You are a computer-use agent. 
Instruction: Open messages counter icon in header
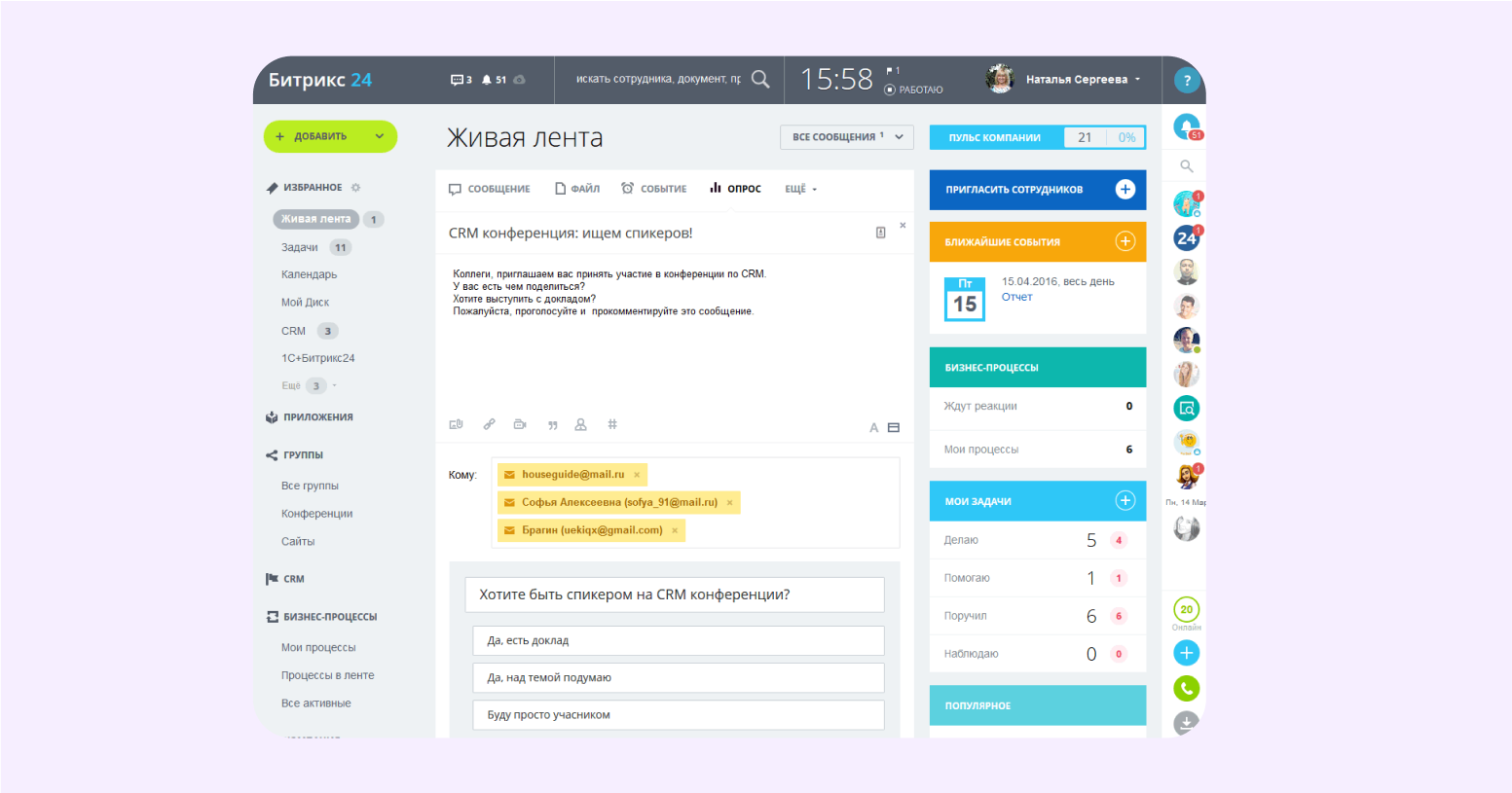461,80
